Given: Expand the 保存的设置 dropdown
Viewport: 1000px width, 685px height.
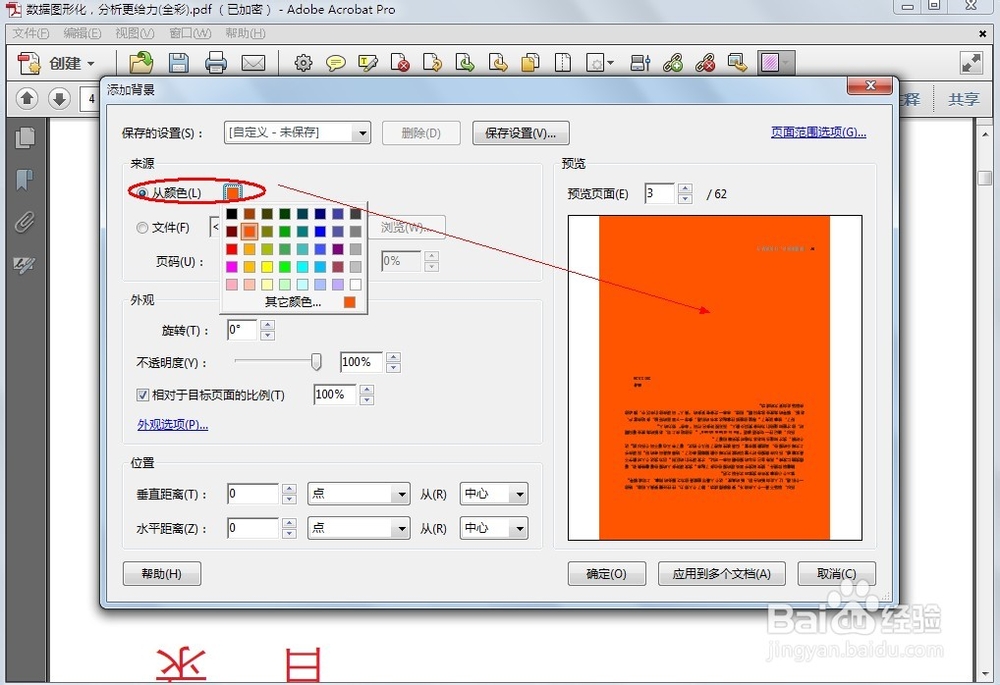Looking at the screenshot, I should coord(297,133).
